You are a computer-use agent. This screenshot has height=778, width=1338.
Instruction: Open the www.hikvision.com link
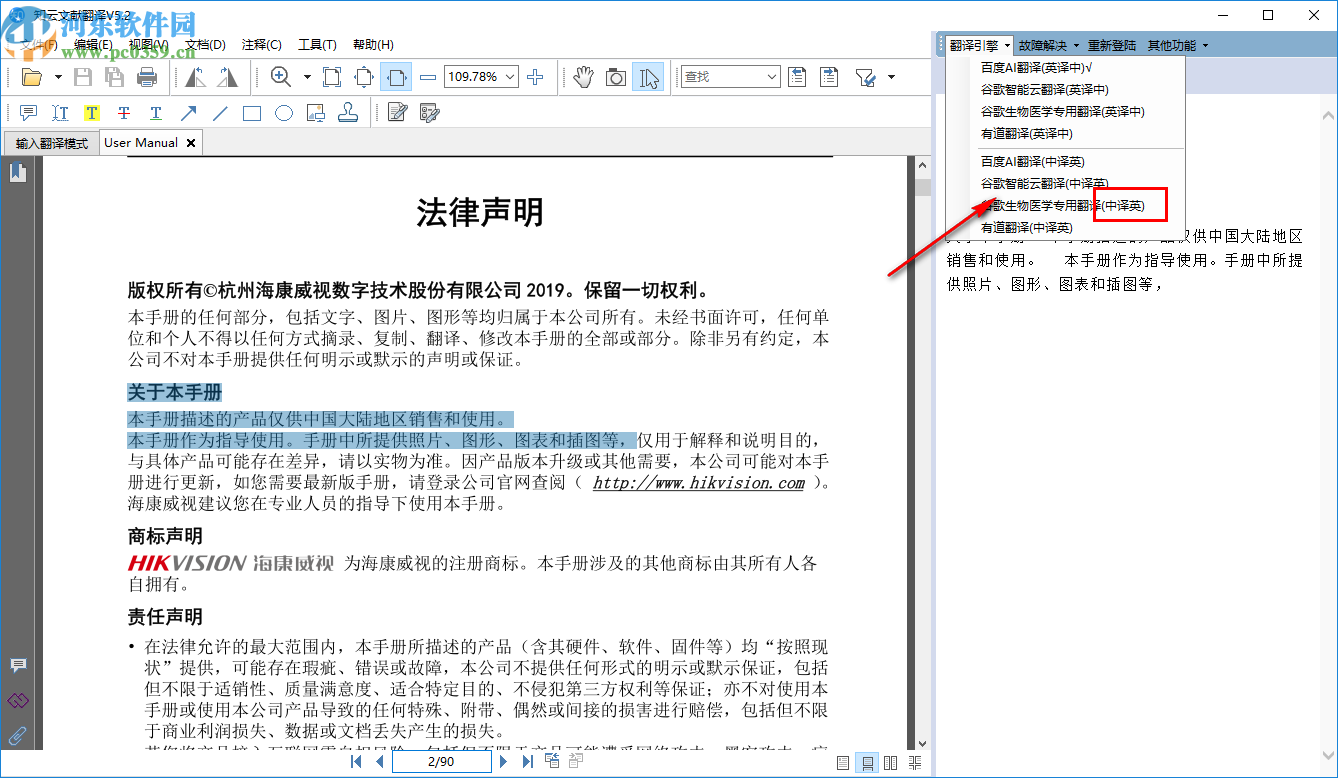click(698, 483)
